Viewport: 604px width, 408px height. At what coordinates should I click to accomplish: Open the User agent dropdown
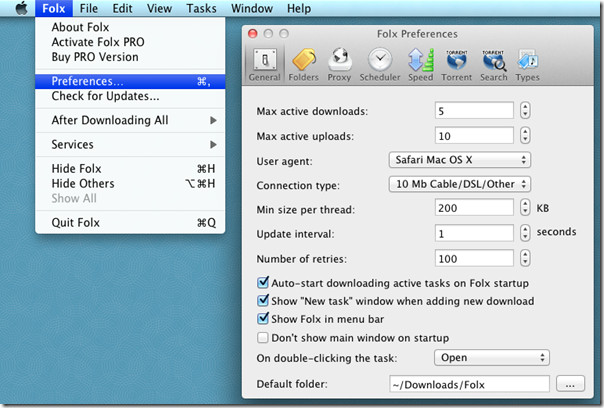460,160
